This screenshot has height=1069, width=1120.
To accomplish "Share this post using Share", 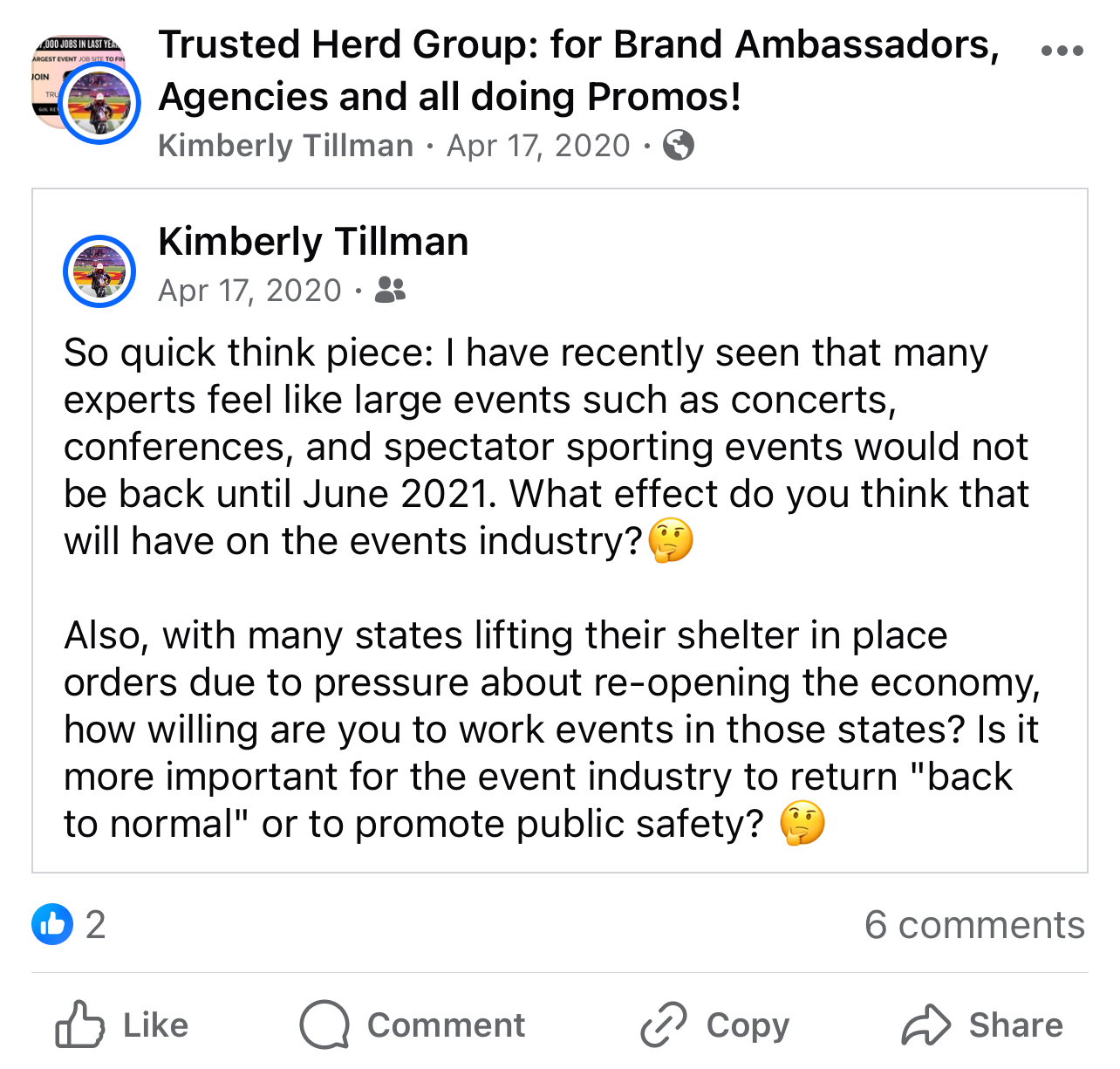I will click(x=982, y=1024).
